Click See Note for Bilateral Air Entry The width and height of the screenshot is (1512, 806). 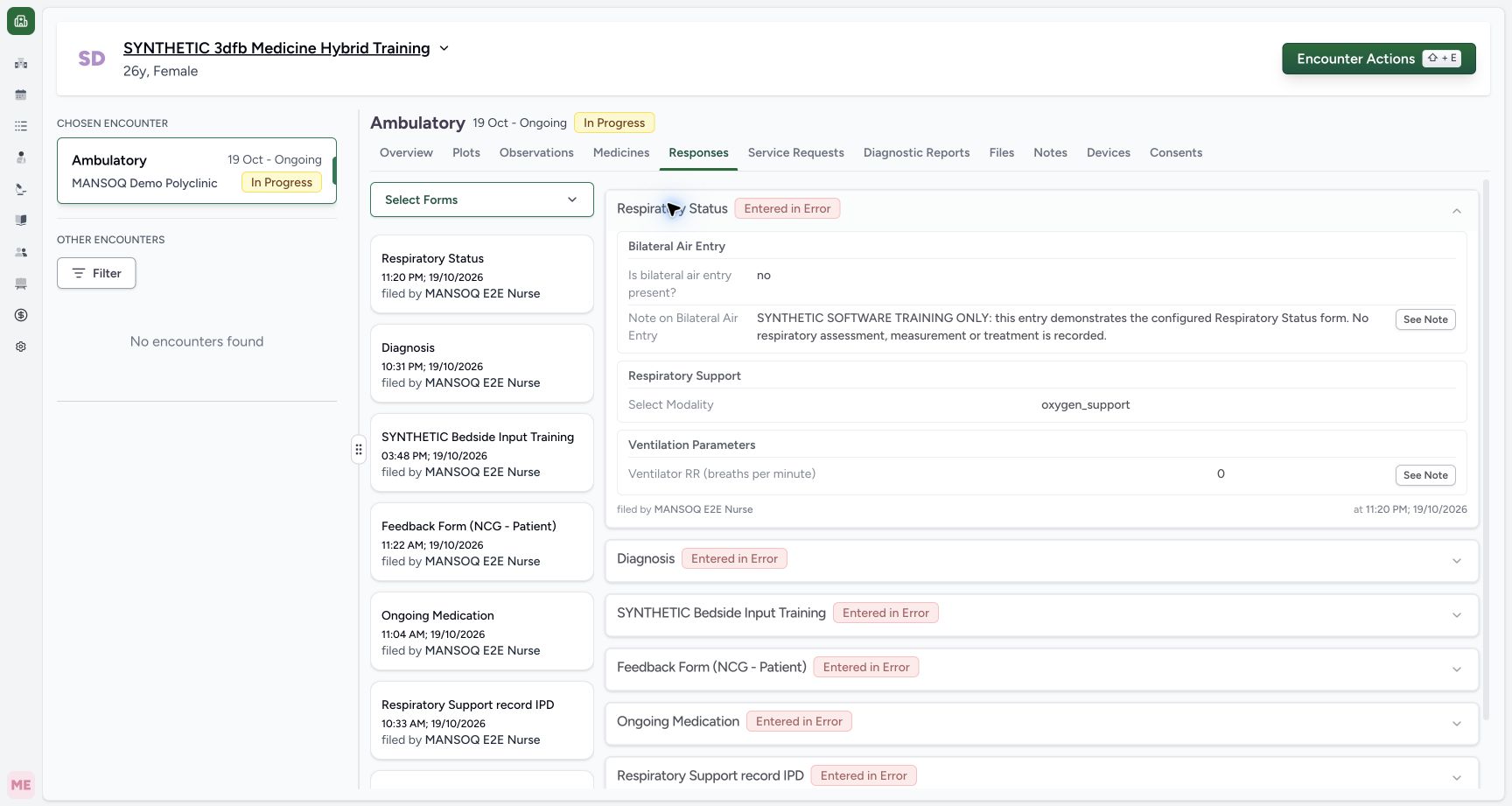click(1425, 319)
